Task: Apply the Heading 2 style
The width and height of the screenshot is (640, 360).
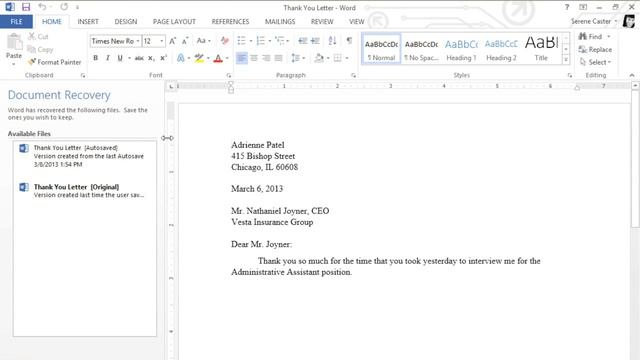Action: [501, 49]
